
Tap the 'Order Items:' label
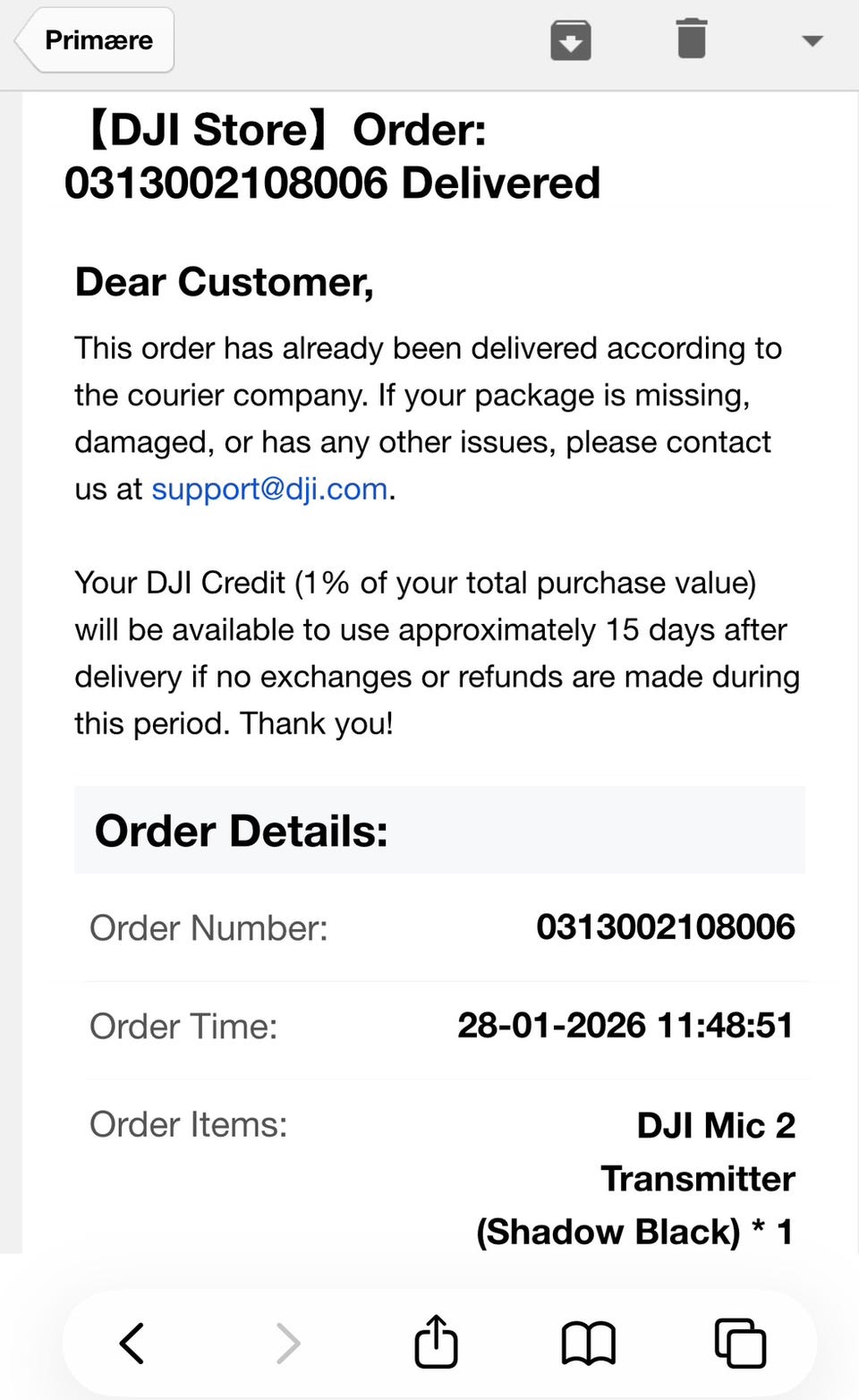click(x=188, y=1125)
